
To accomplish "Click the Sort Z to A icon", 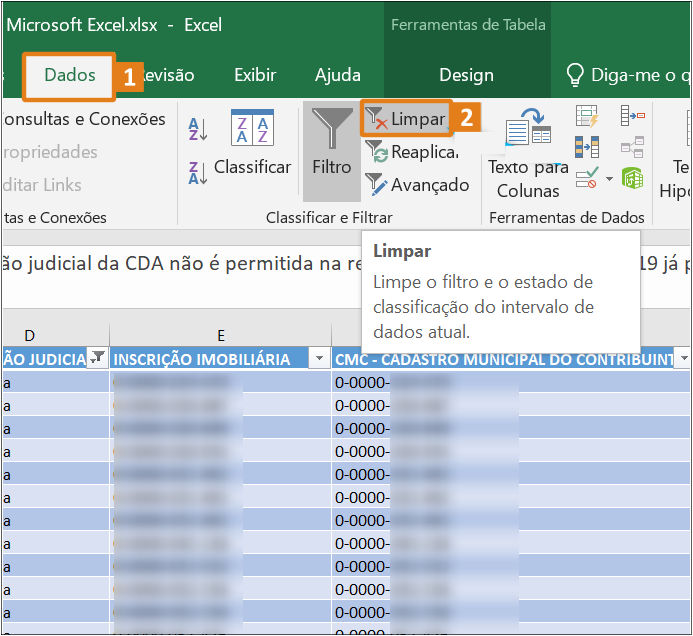I will pos(197,171).
